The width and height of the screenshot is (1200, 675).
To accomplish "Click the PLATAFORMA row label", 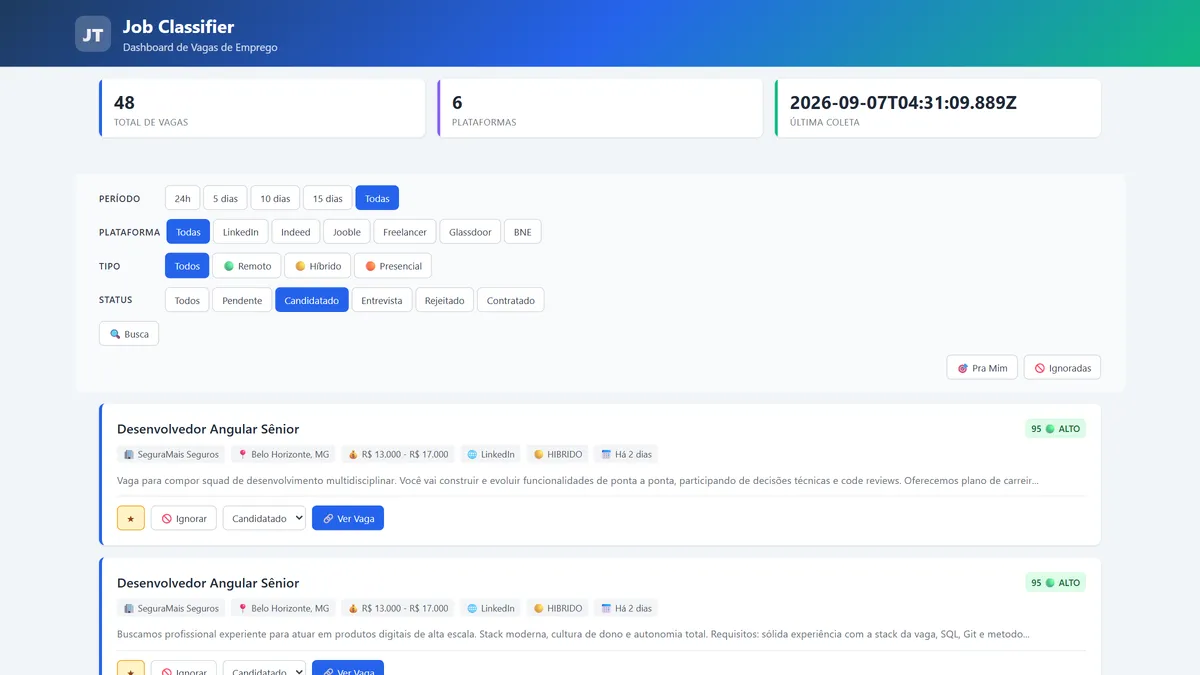I will pyautogui.click(x=130, y=232).
